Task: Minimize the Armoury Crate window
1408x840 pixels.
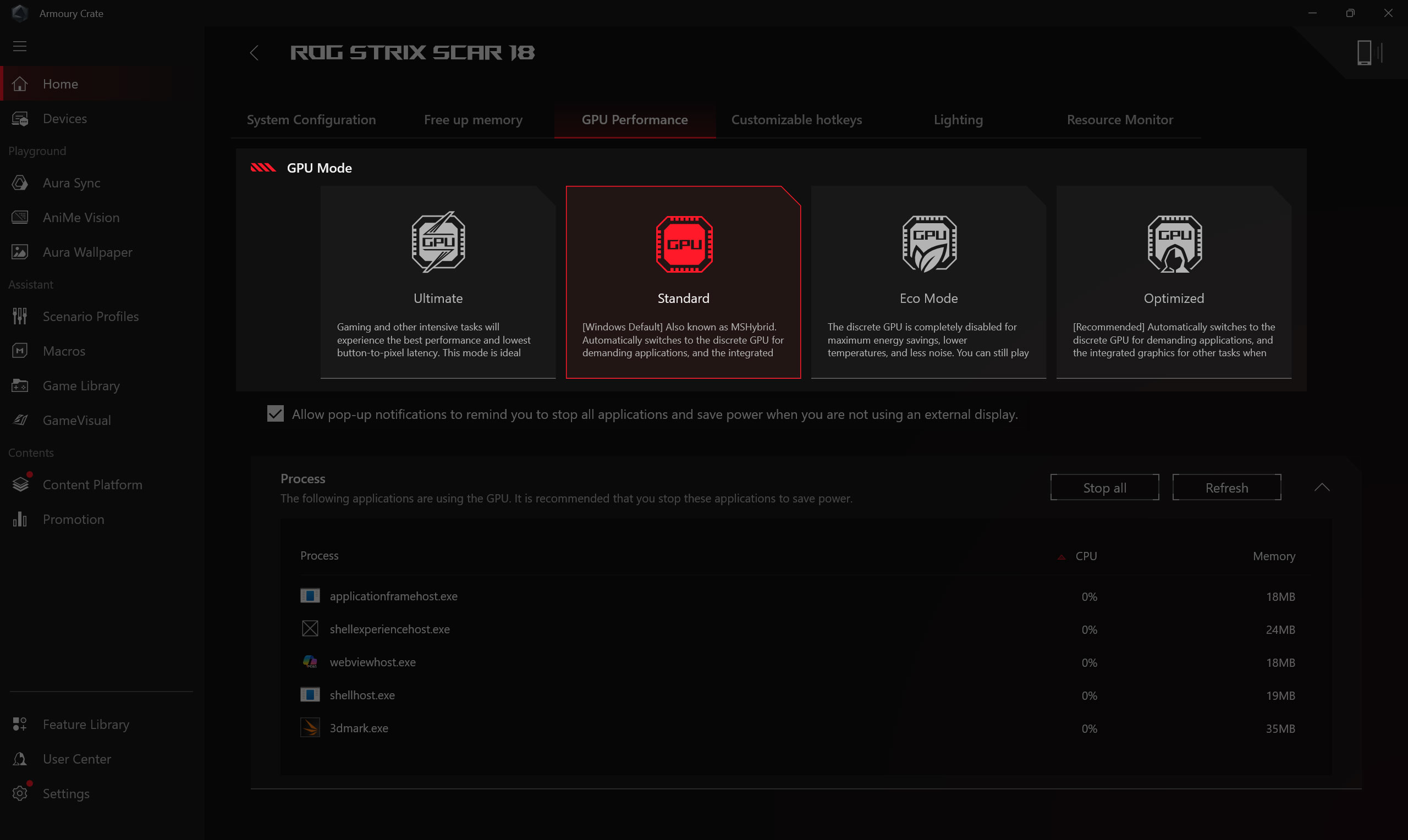Action: [x=1312, y=13]
